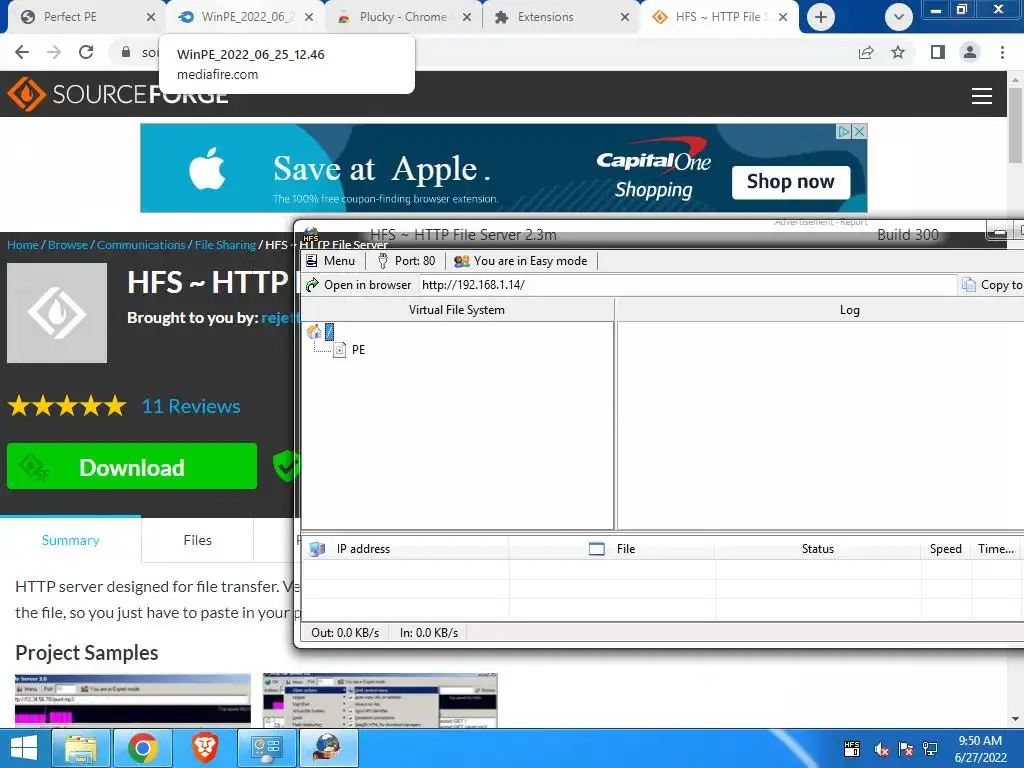Click the lock icon in the address bar
Image resolution: width=1024 pixels, height=768 pixels.
pyautogui.click(x=125, y=52)
